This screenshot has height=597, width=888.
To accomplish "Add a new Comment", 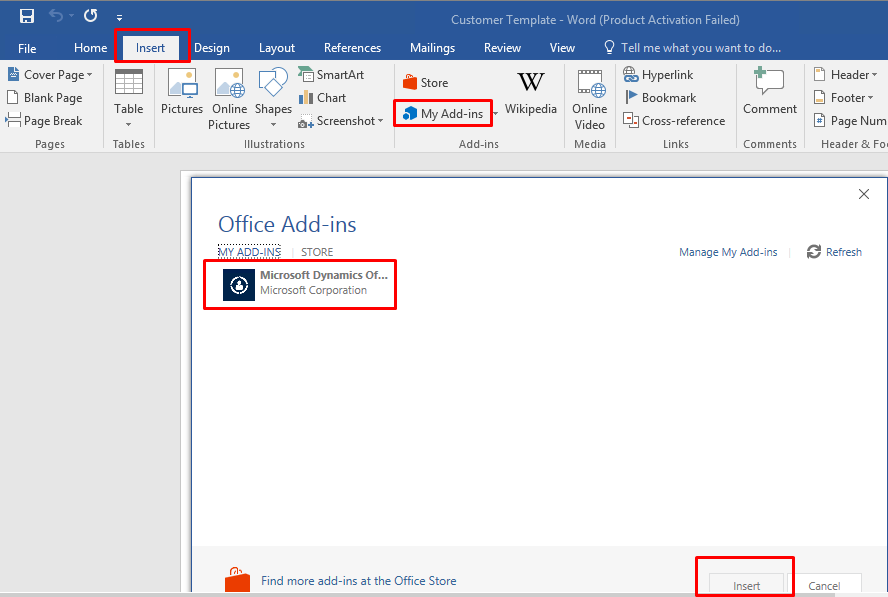I will point(770,92).
